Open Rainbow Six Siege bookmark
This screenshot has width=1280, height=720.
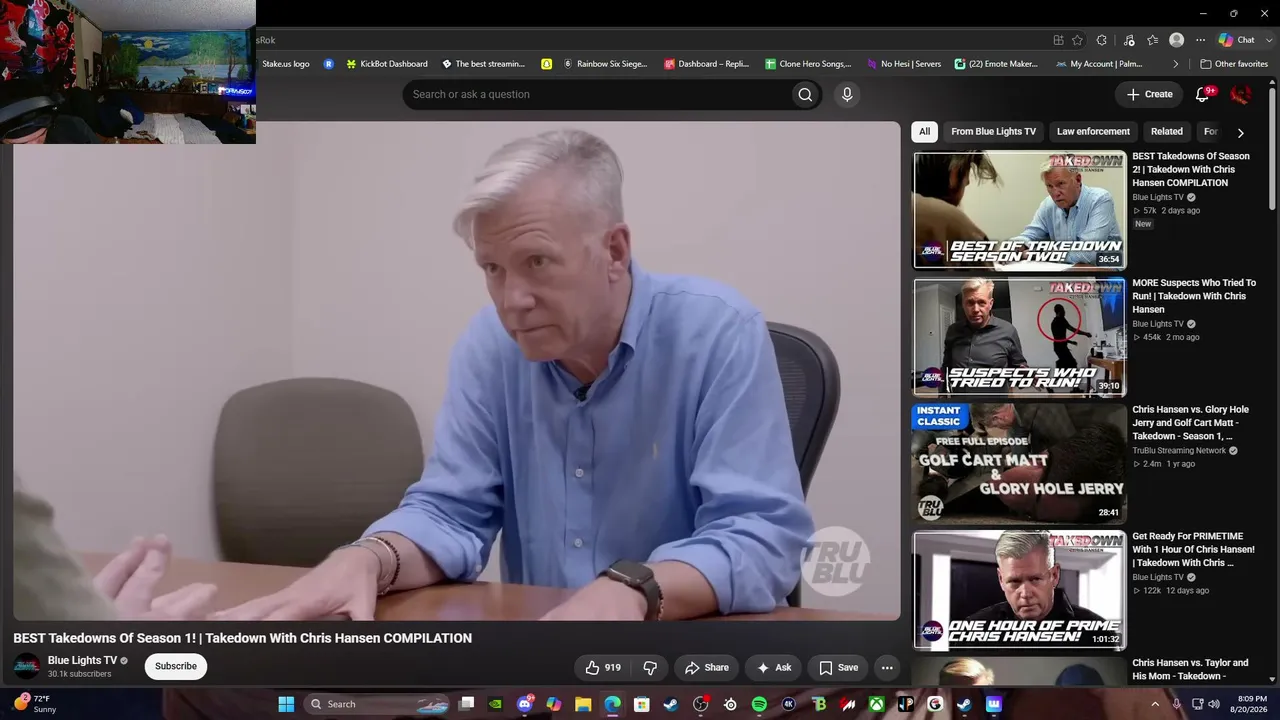pyautogui.click(x=605, y=64)
